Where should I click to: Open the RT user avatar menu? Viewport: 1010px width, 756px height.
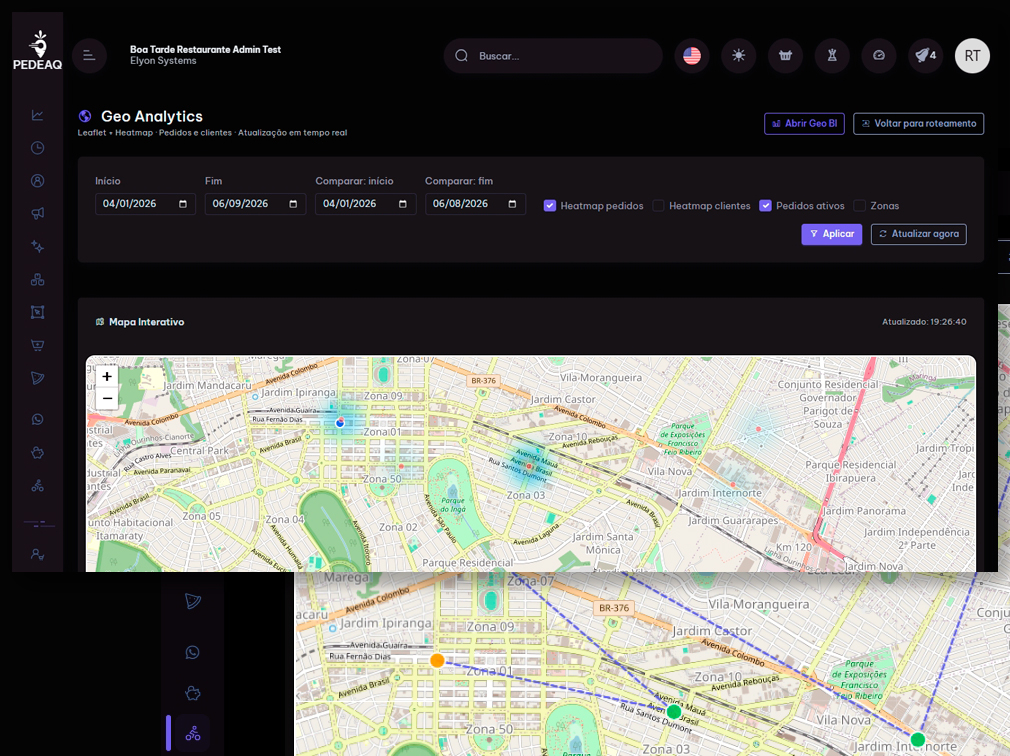(x=972, y=56)
